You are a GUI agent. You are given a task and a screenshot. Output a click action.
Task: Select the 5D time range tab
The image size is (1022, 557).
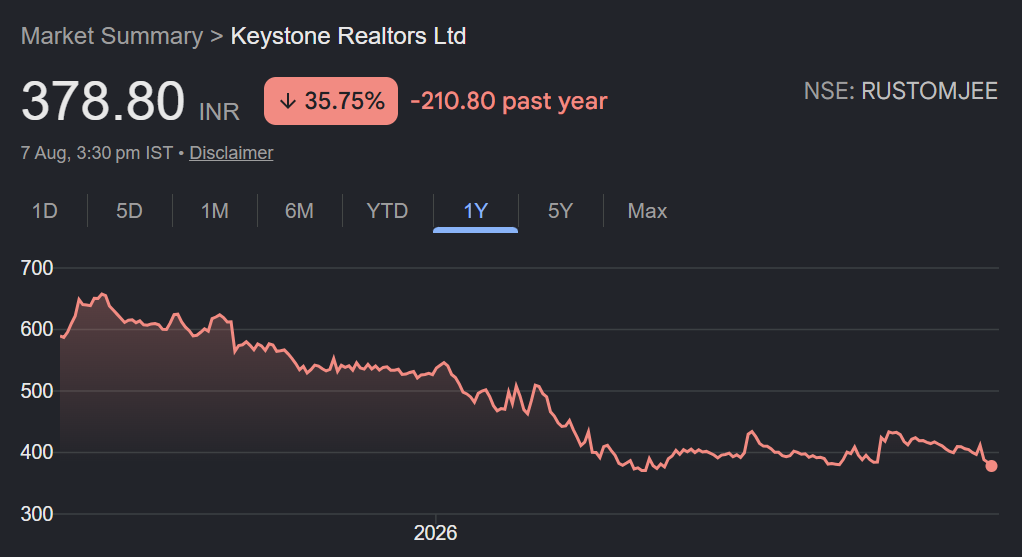coord(129,211)
